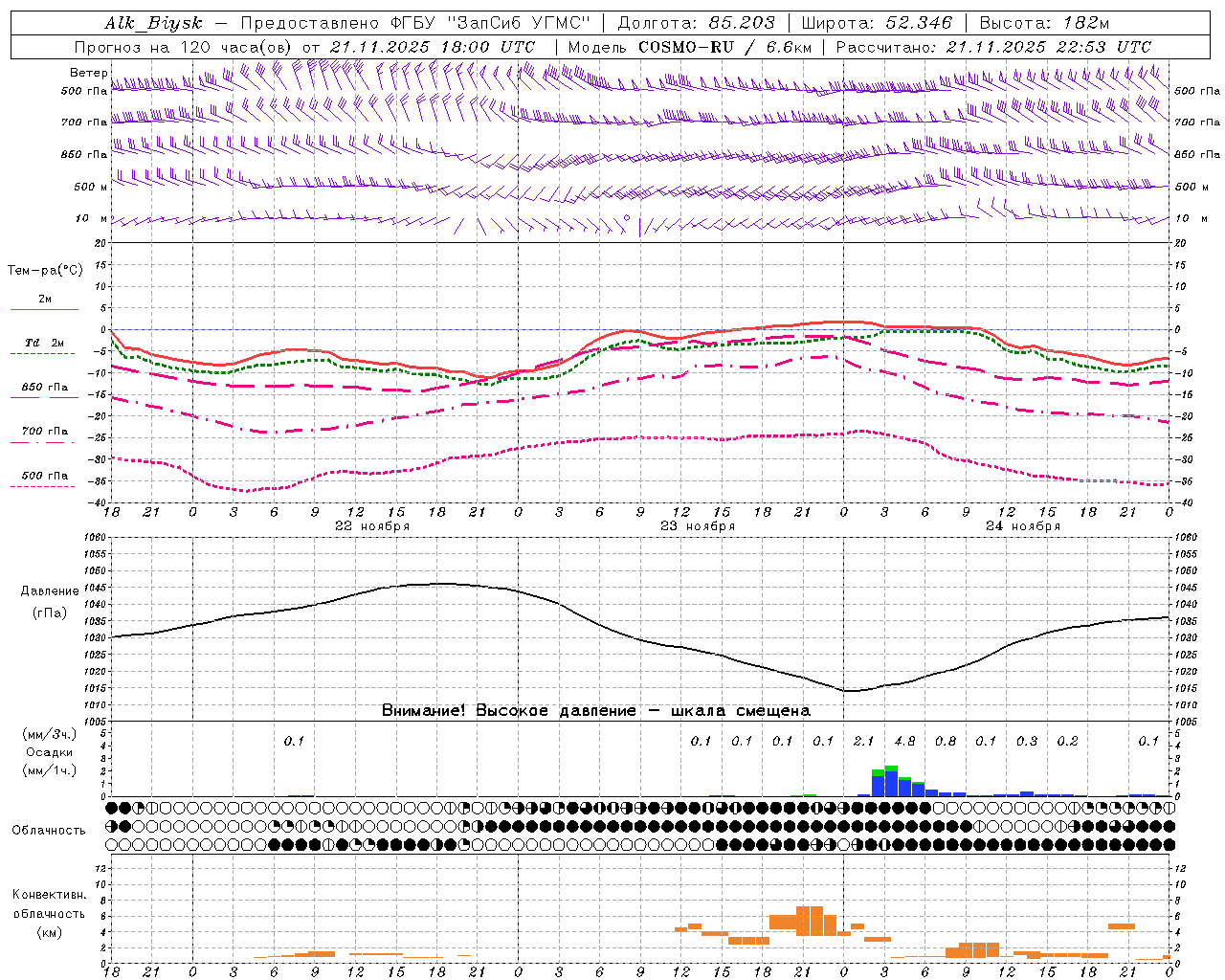Select the forecast line Прогноз на 120 часа(ов)
The height and width of the screenshot is (980, 1225).
[x=185, y=47]
